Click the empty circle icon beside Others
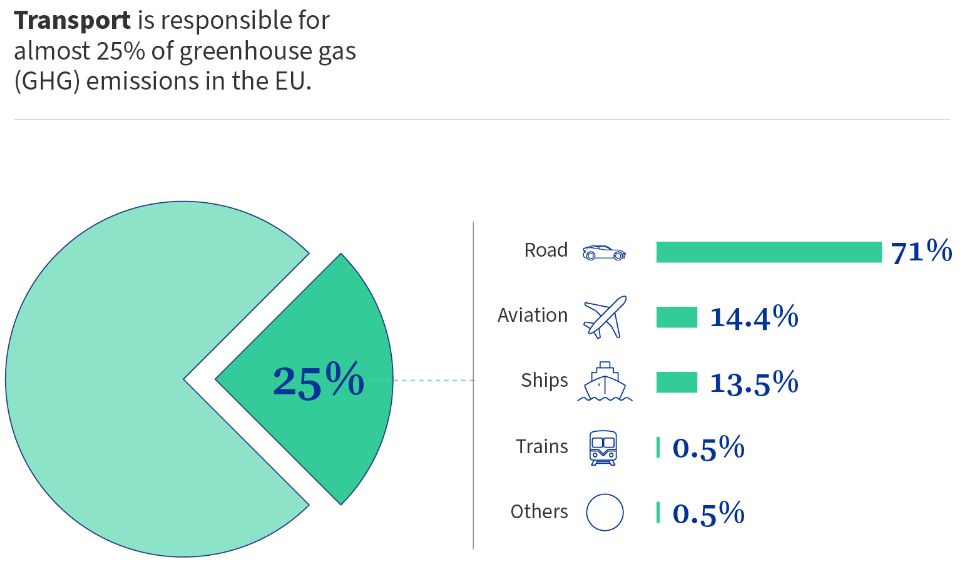Screen dimensions: 965x565 604,512
